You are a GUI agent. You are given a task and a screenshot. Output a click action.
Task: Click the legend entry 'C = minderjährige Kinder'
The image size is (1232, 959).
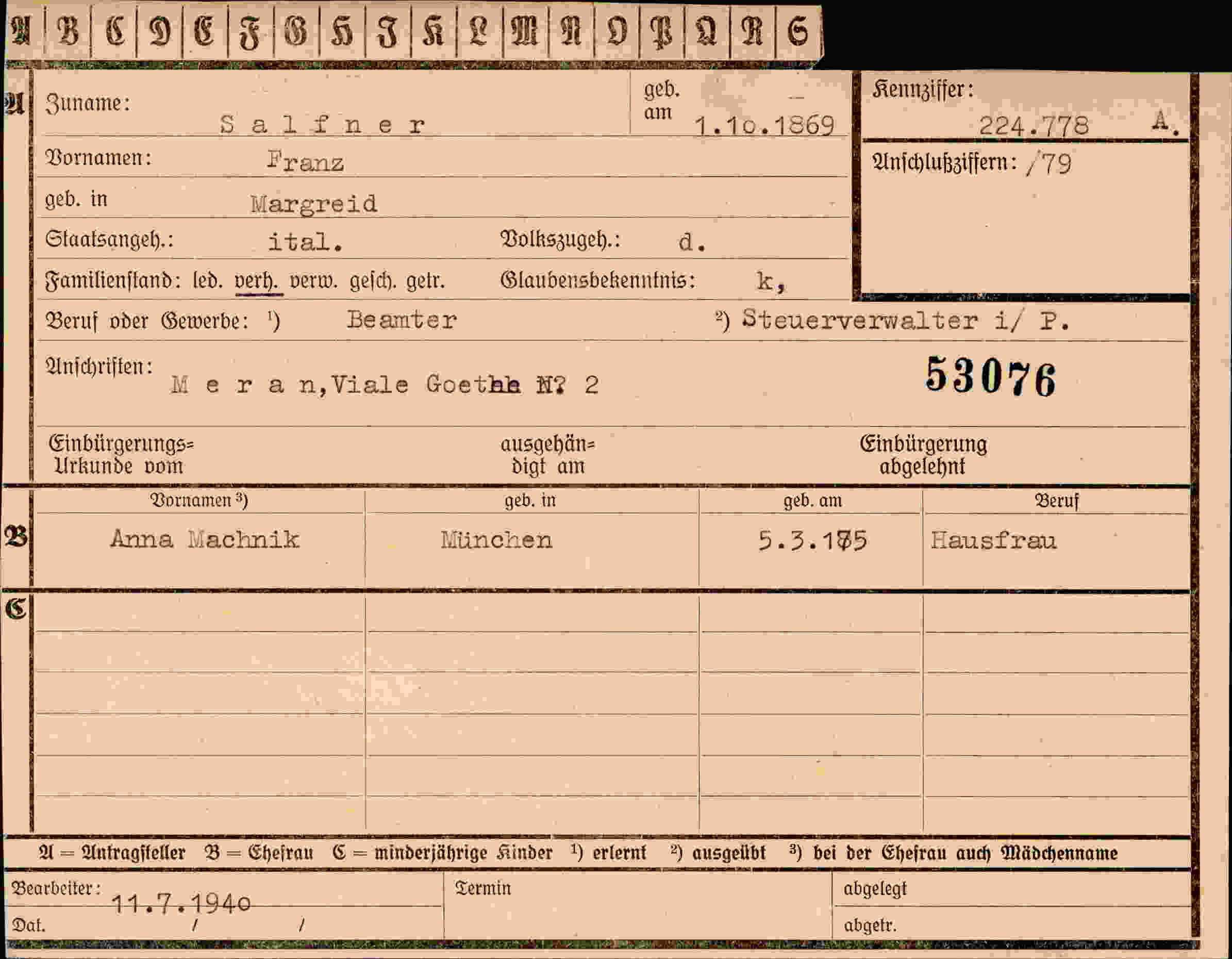(x=442, y=852)
